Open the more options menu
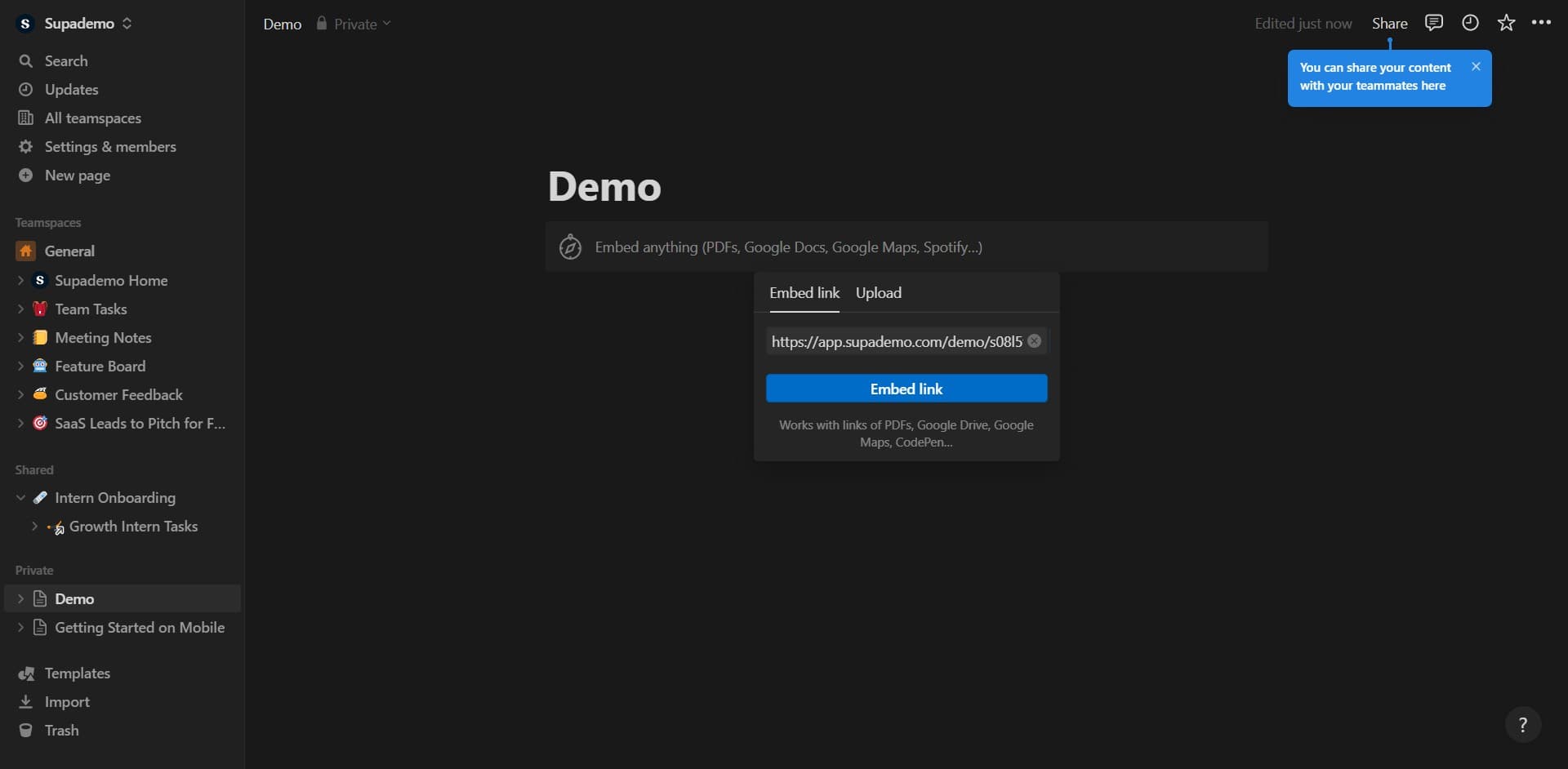This screenshot has height=769, width=1568. pyautogui.click(x=1543, y=23)
